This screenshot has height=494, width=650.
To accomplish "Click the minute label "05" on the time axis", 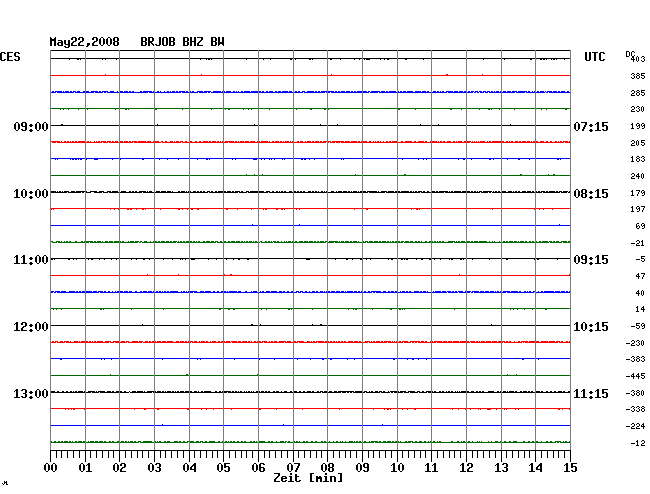I will point(223,467).
